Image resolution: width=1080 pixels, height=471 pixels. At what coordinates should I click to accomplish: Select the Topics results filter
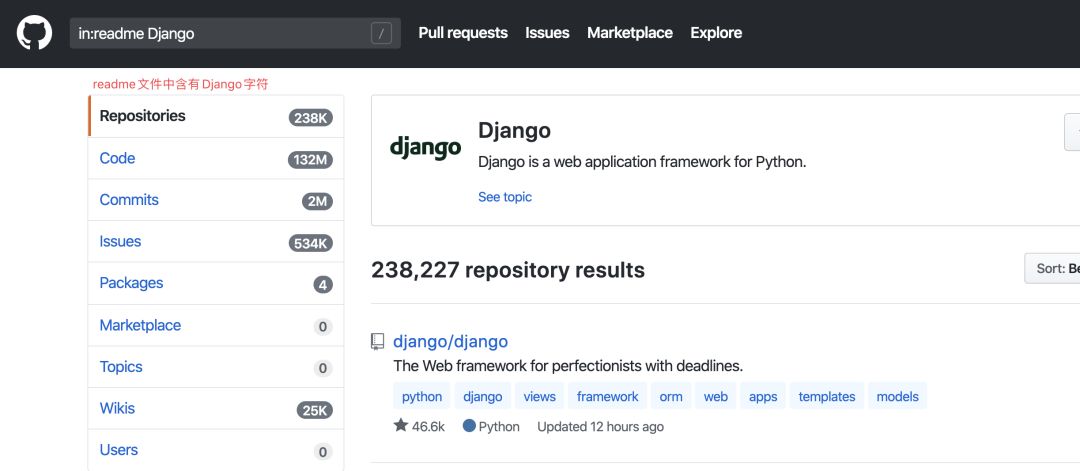click(216, 367)
